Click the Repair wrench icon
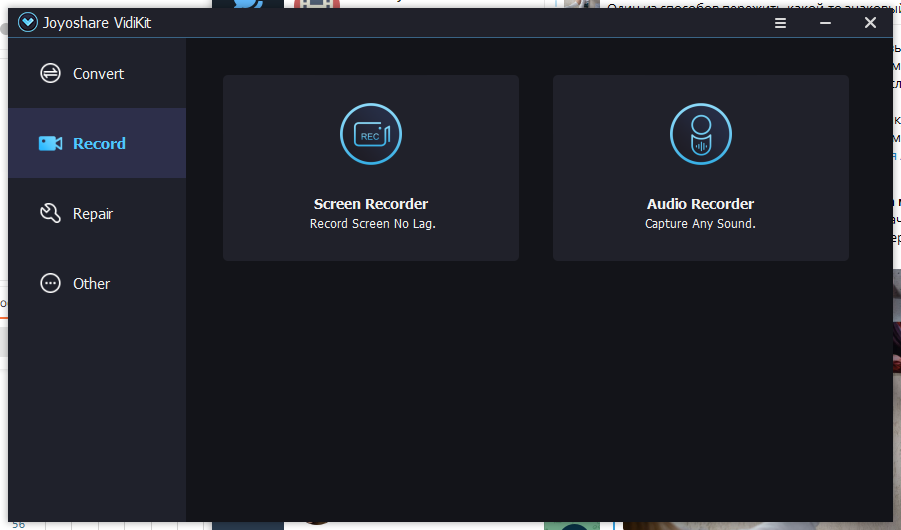The width and height of the screenshot is (901, 530). 51,213
